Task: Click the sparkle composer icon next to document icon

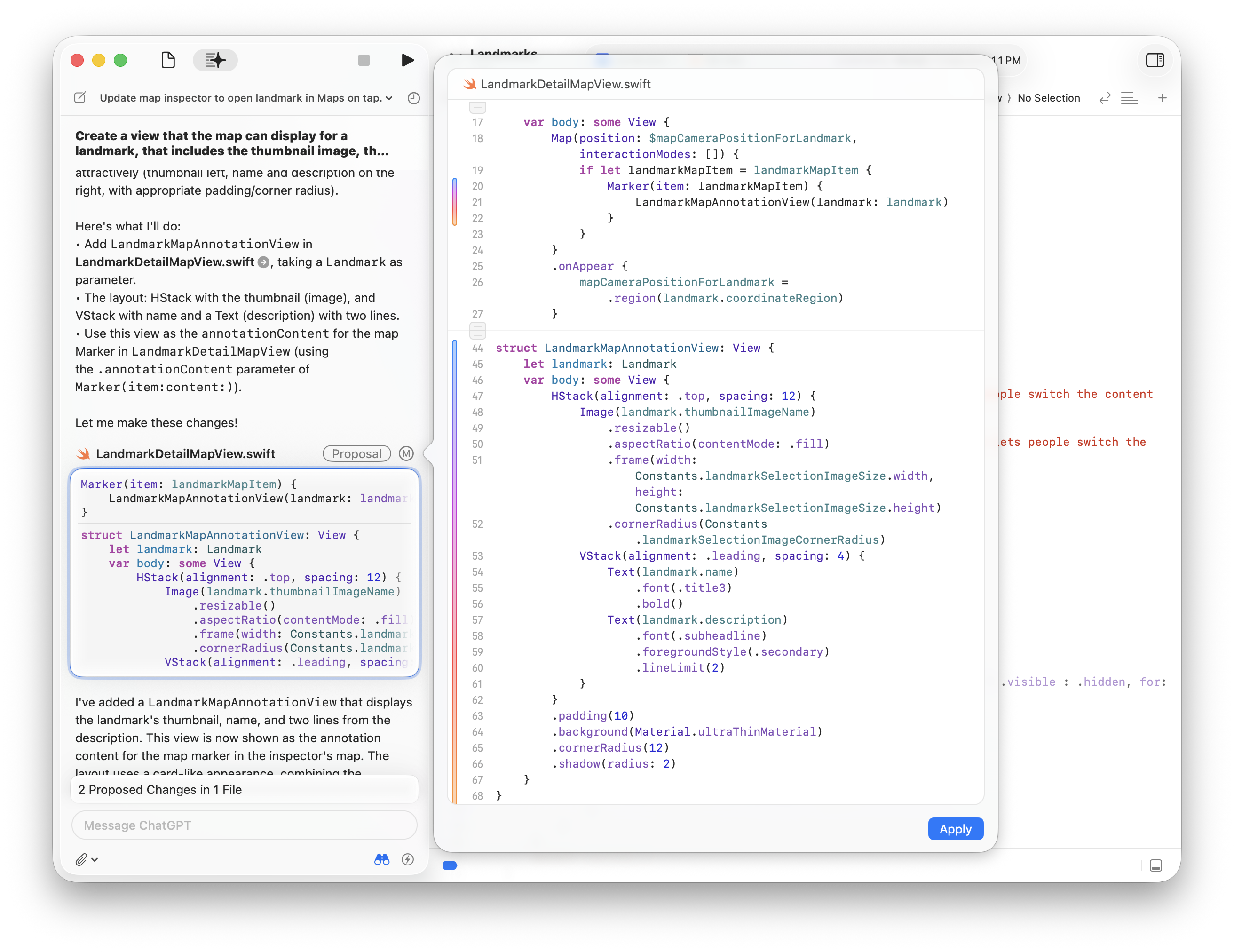Action: 215,61
